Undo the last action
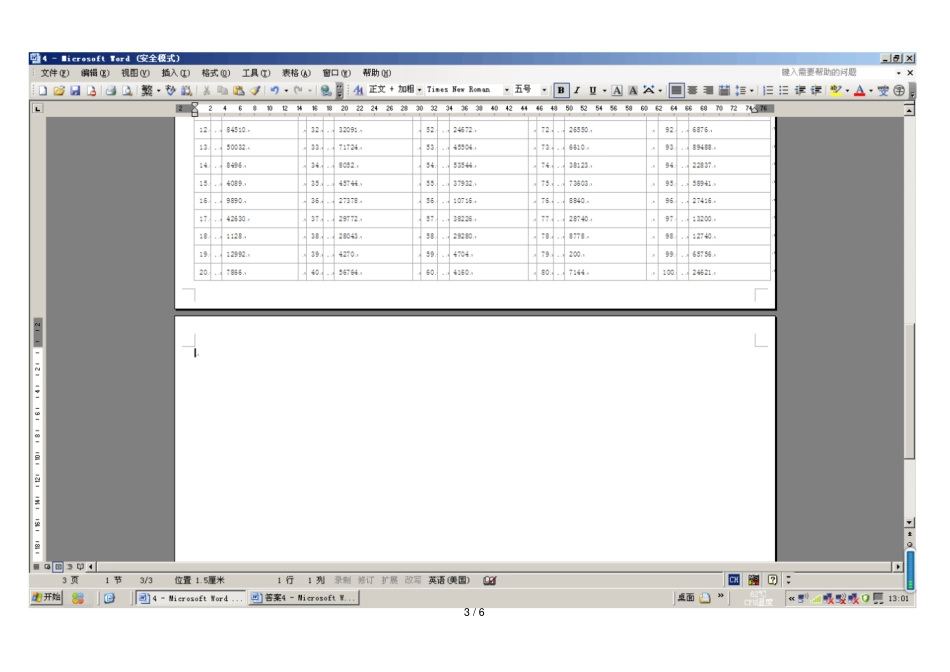950x672 pixels. pos(274,90)
